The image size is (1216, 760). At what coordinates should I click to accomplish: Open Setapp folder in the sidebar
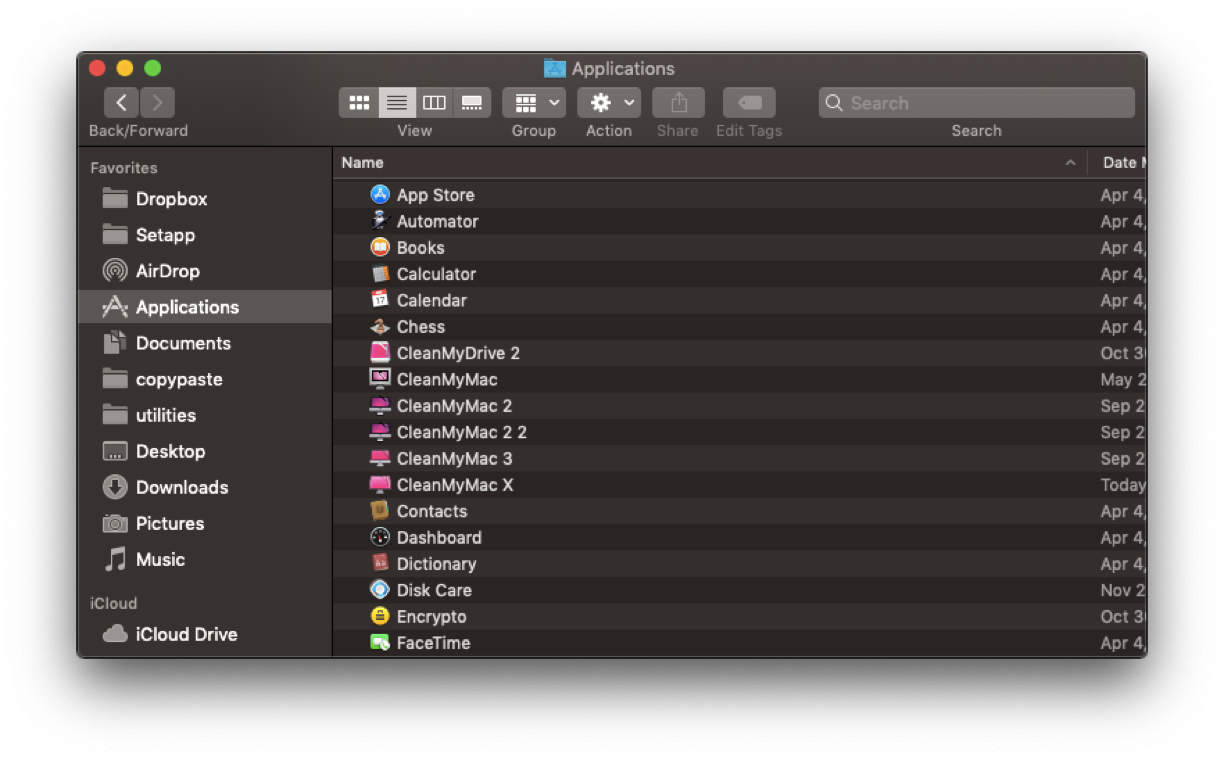click(x=204, y=235)
